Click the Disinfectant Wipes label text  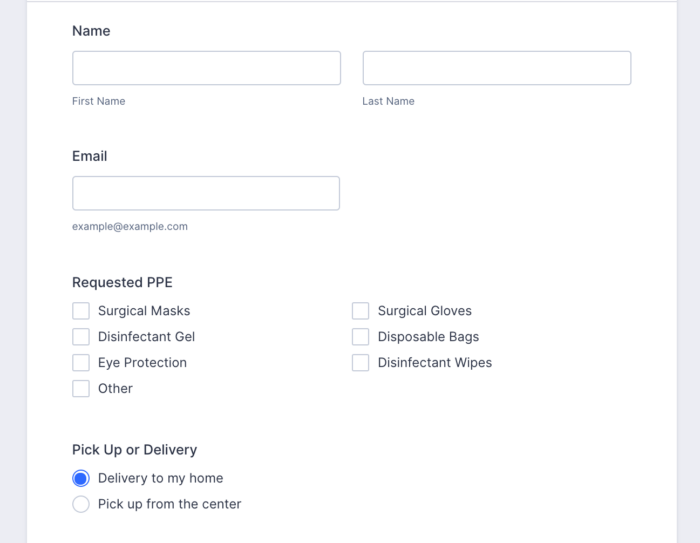pos(434,363)
